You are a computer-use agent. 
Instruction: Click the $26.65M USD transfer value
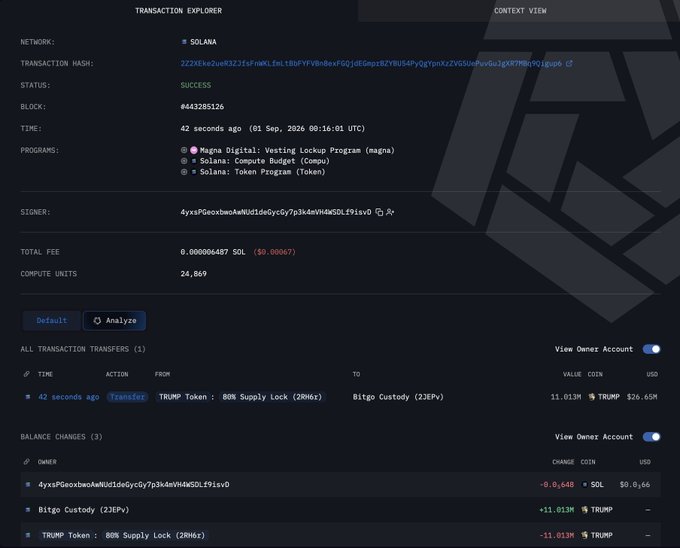(642, 397)
